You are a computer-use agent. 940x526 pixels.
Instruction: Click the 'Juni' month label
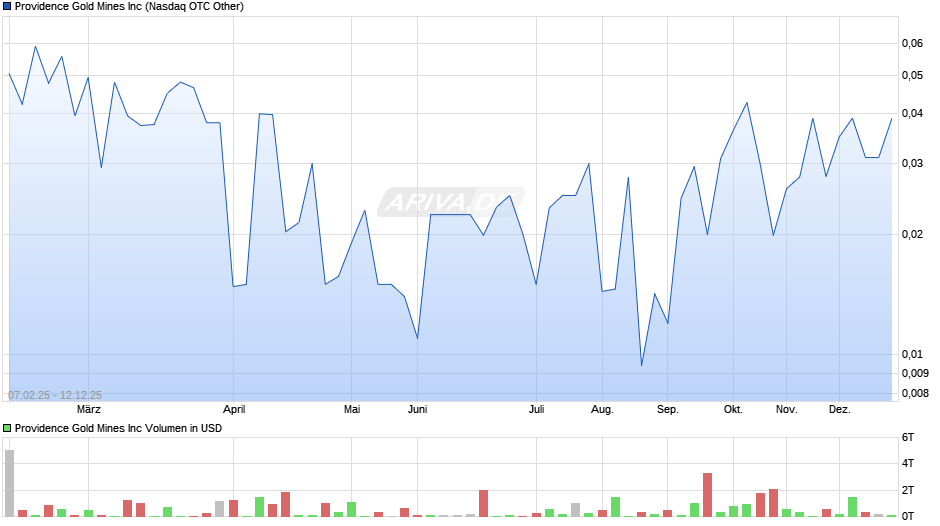tap(417, 410)
